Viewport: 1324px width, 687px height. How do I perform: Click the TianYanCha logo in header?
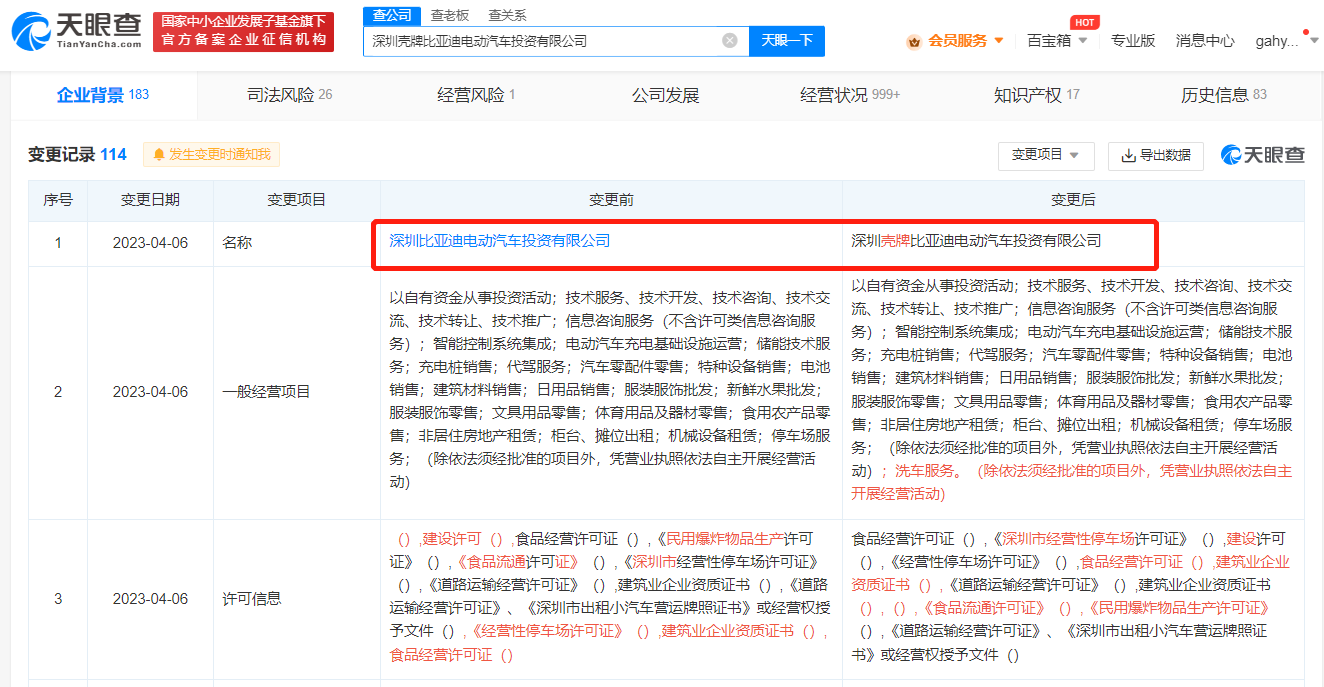point(76,32)
